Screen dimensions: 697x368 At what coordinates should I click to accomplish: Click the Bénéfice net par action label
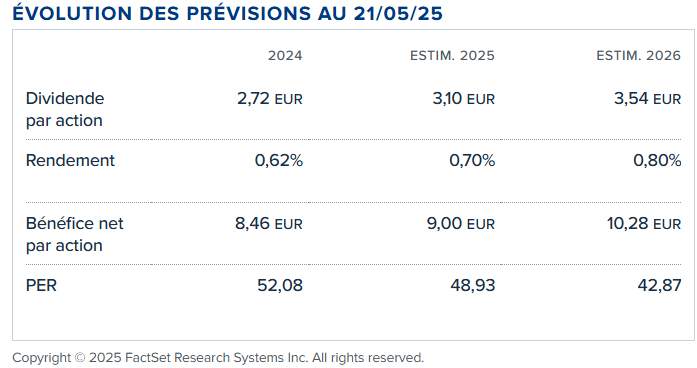point(75,234)
